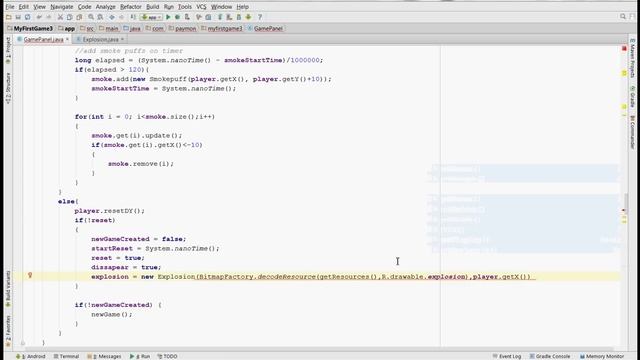
Task: Click the app breadcrumb folder
Action: click(x=67, y=29)
